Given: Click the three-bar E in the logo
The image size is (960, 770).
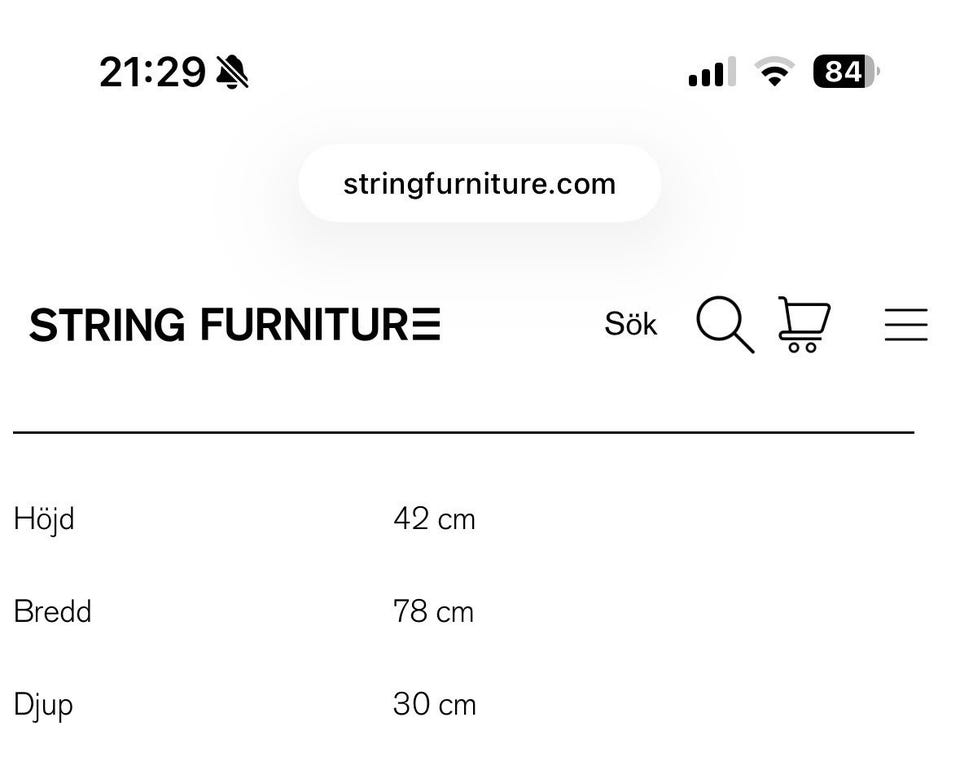Looking at the screenshot, I should tap(427, 326).
